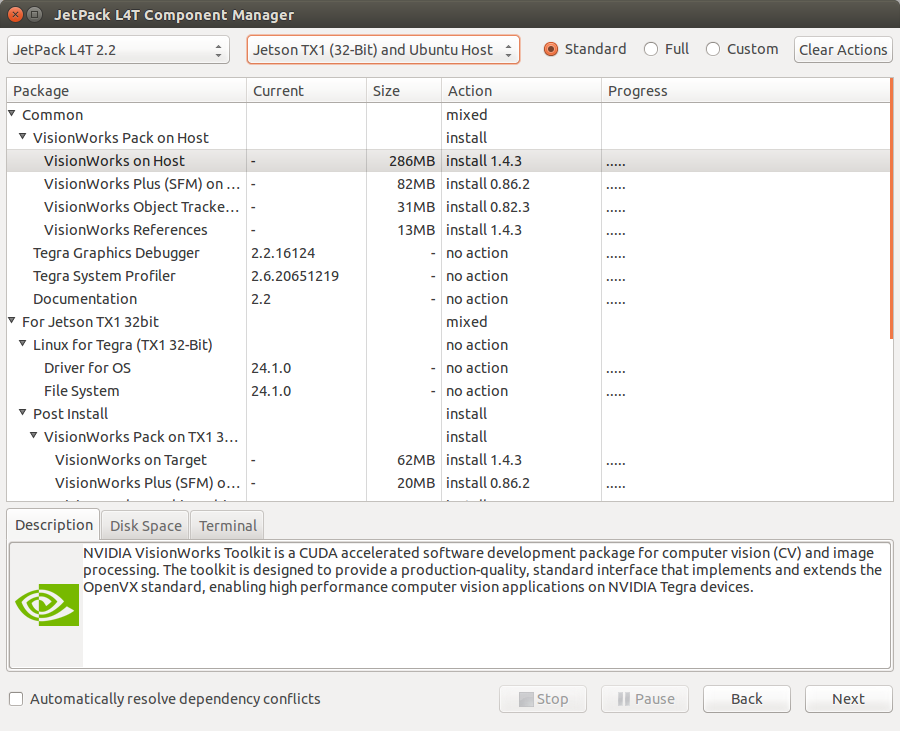Click the Pause button
This screenshot has width=900, height=731.
coord(645,699)
